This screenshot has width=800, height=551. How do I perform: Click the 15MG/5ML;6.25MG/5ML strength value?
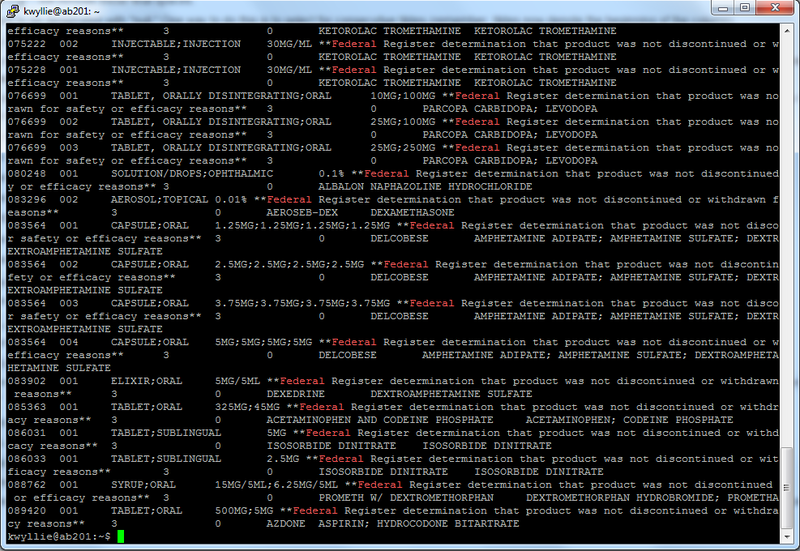[276, 485]
